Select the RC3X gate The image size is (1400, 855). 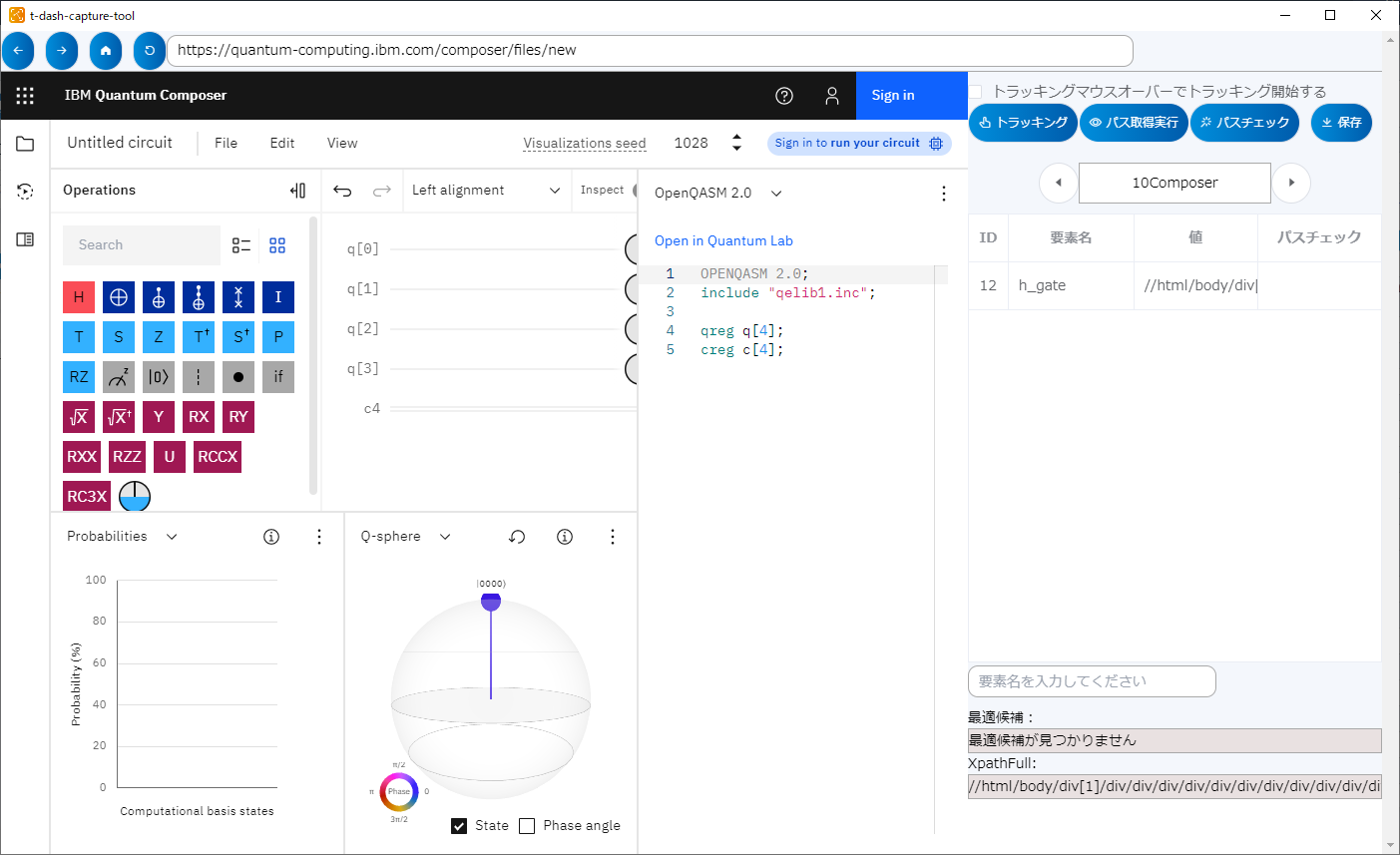pos(87,497)
